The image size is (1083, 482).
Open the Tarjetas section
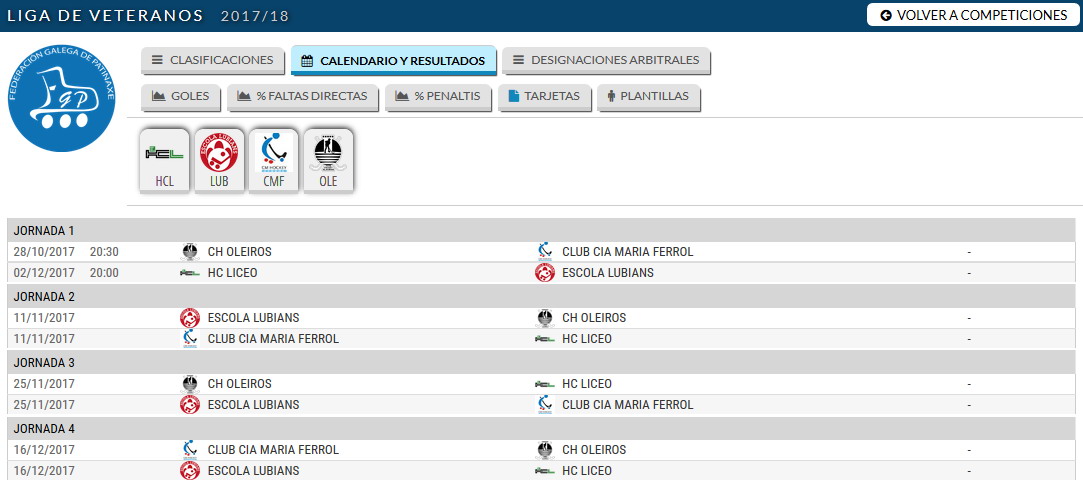[x=544, y=97]
